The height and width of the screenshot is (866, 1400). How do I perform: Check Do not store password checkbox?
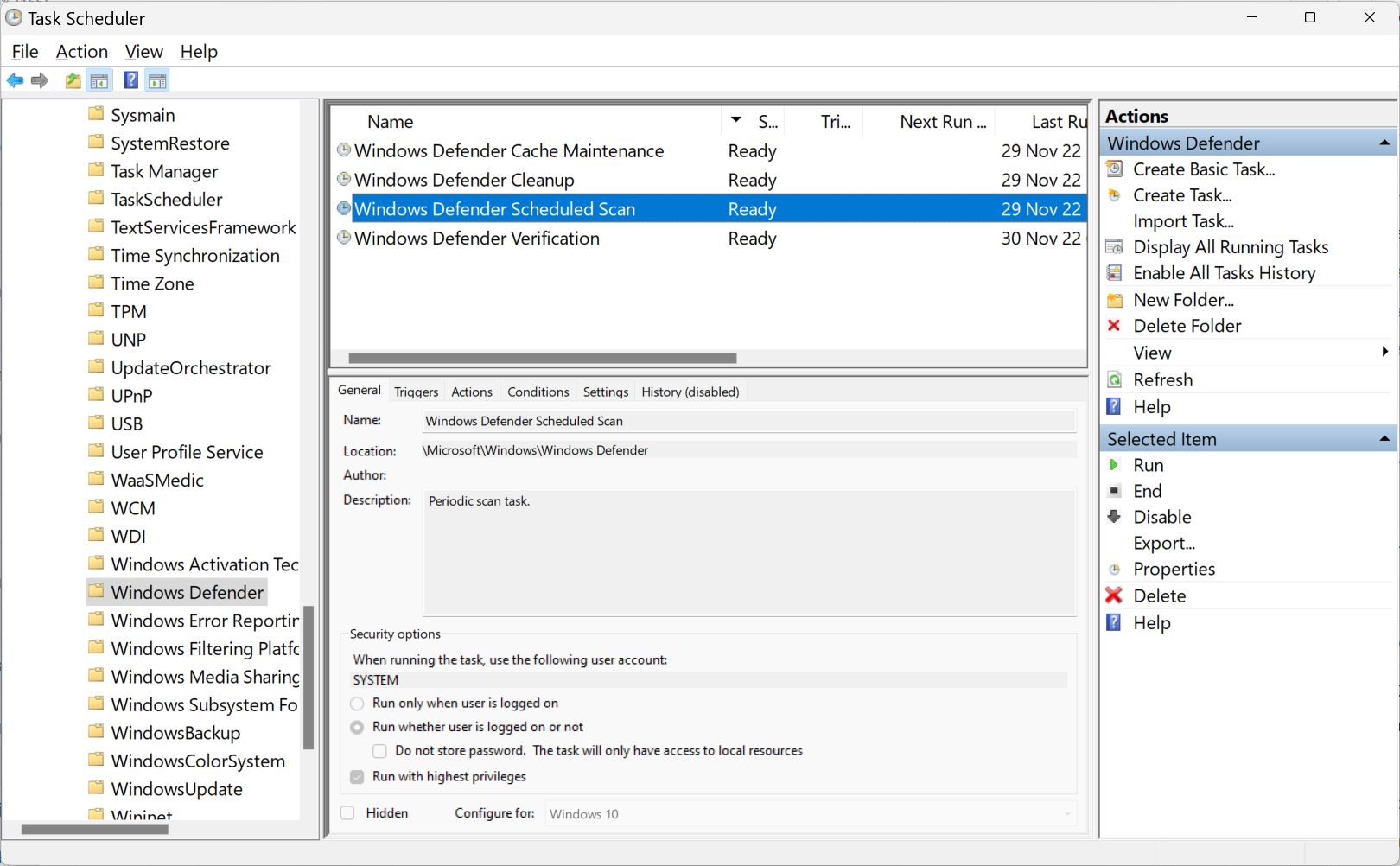click(x=379, y=751)
